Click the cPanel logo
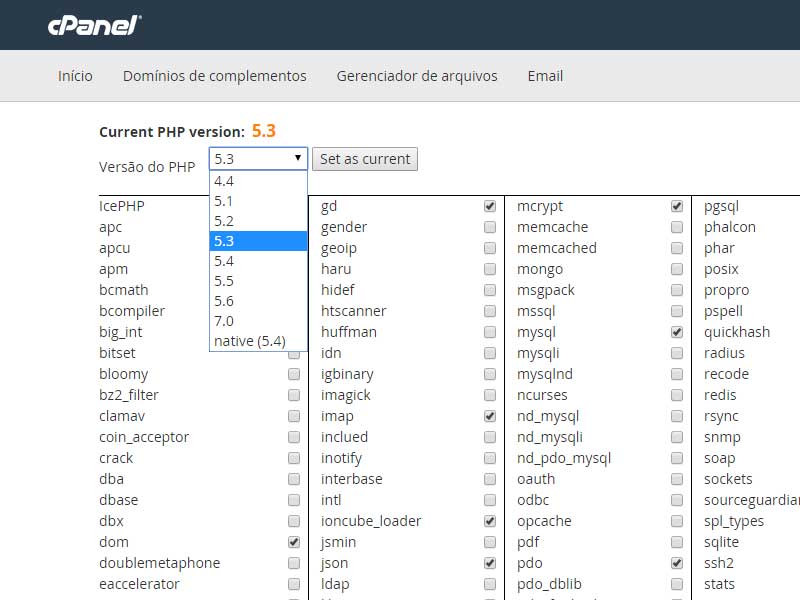Screen dimensions: 800x600 [x=94, y=26]
